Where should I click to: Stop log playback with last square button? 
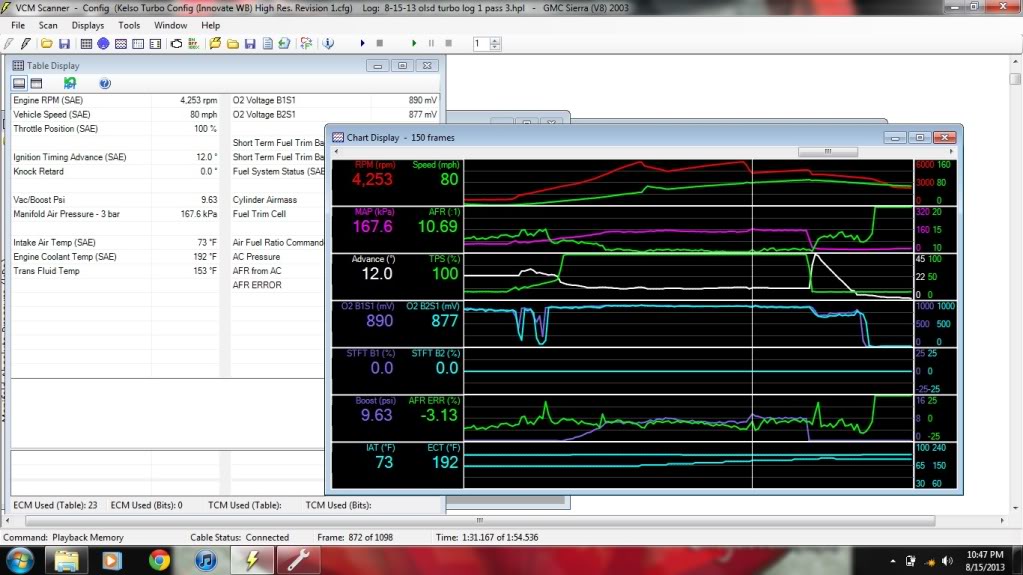(x=449, y=44)
